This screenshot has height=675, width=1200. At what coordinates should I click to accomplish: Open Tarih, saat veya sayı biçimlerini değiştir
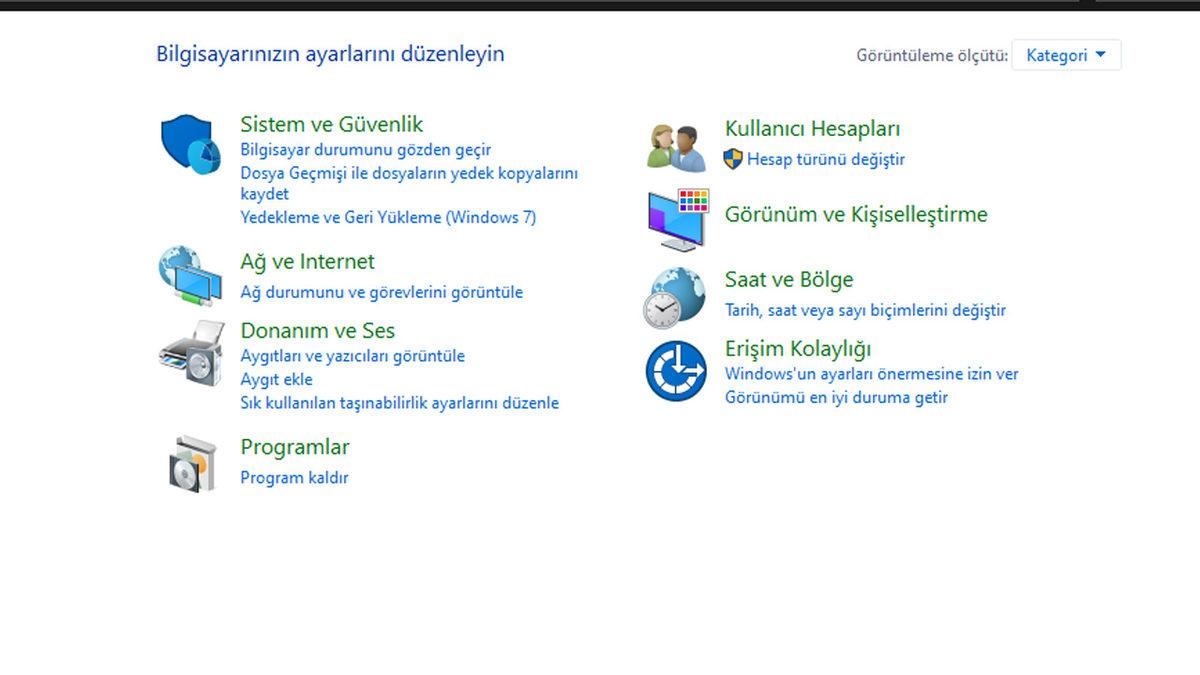click(x=866, y=310)
